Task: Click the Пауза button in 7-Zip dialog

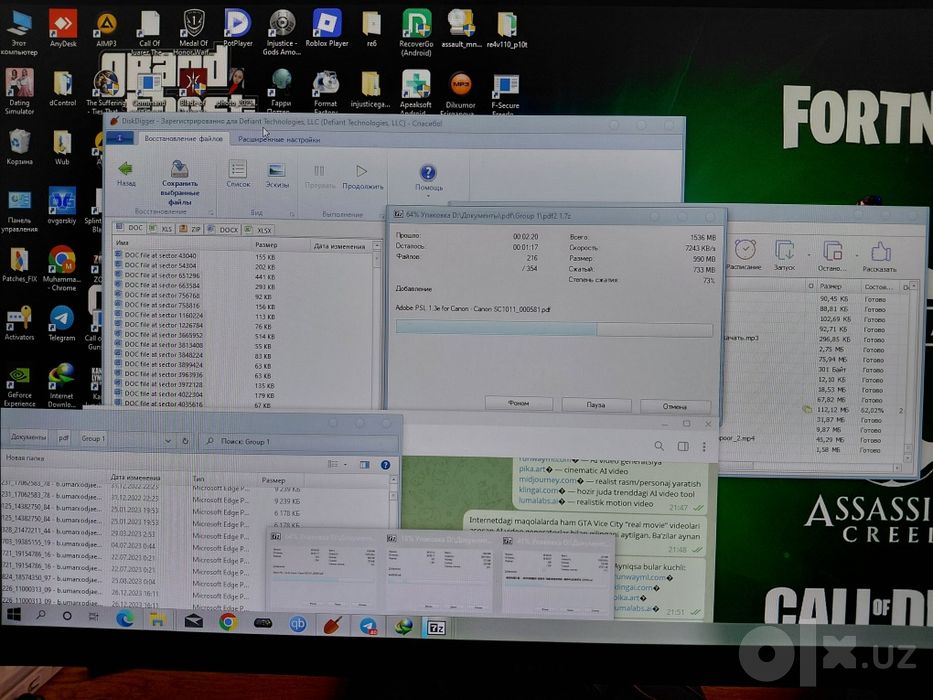Action: [596, 405]
